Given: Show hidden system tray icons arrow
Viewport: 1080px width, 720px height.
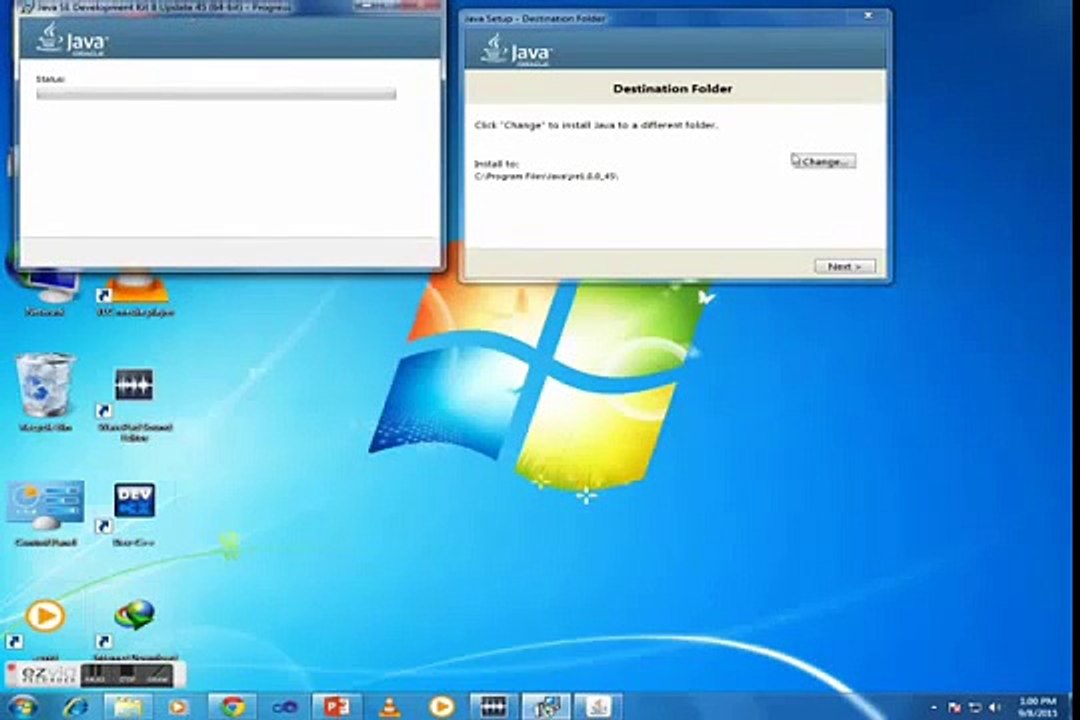Looking at the screenshot, I should tap(934, 708).
